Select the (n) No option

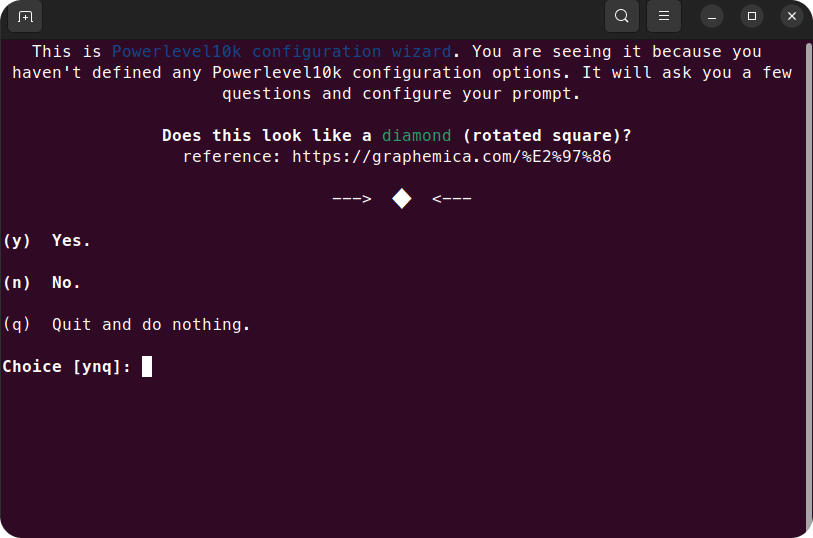tap(42, 283)
